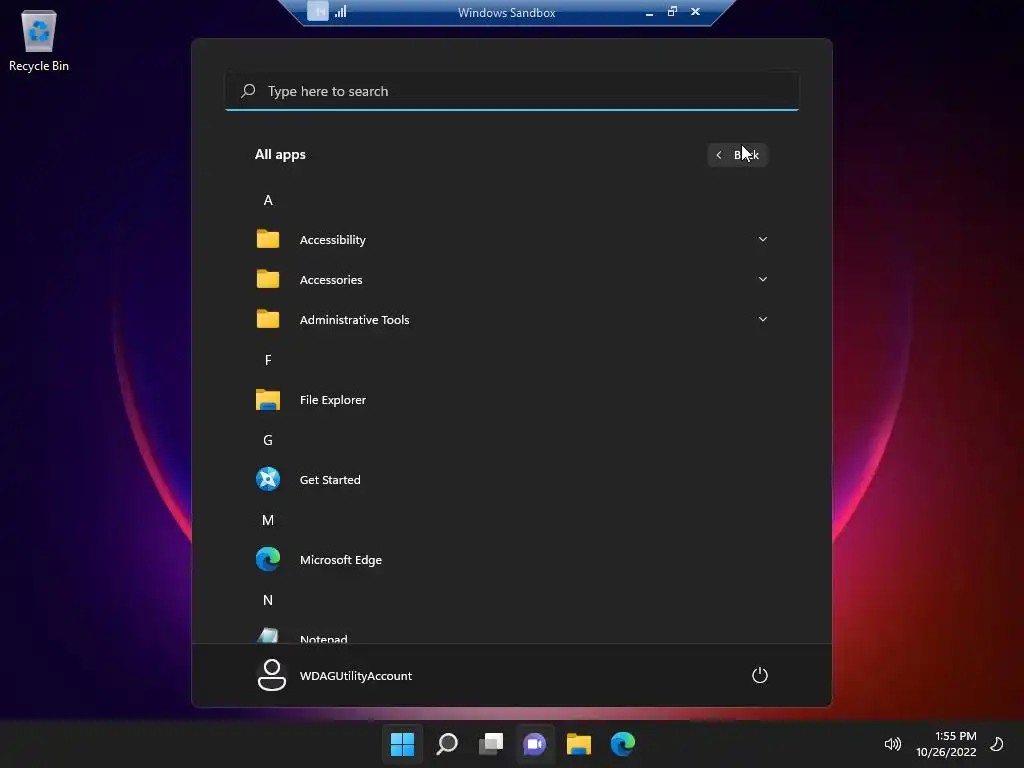Restore down the Windows Sandbox window
The height and width of the screenshot is (768, 1024).
click(672, 12)
